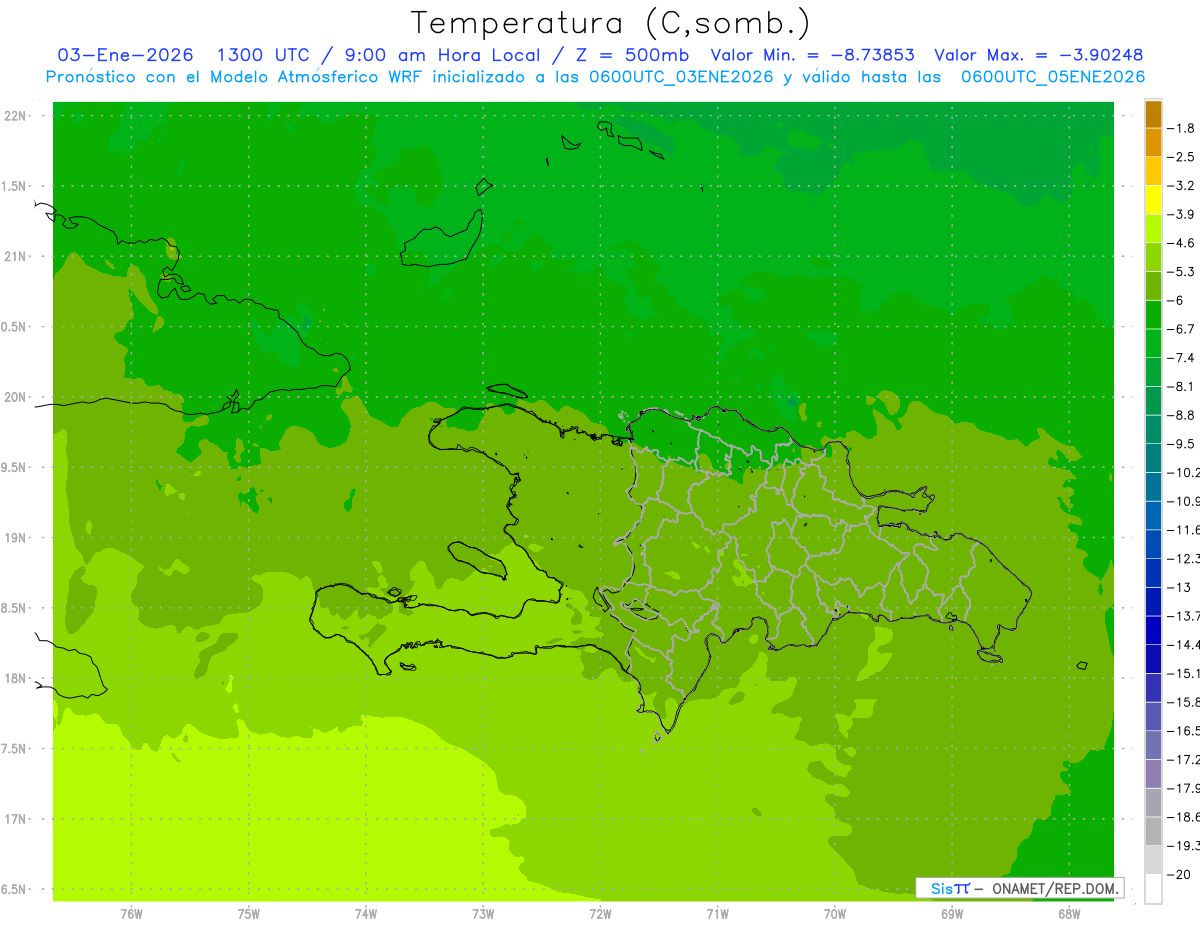Click the legend value "-7.4"
This screenshot has height=927, width=1200.
click(1181, 358)
